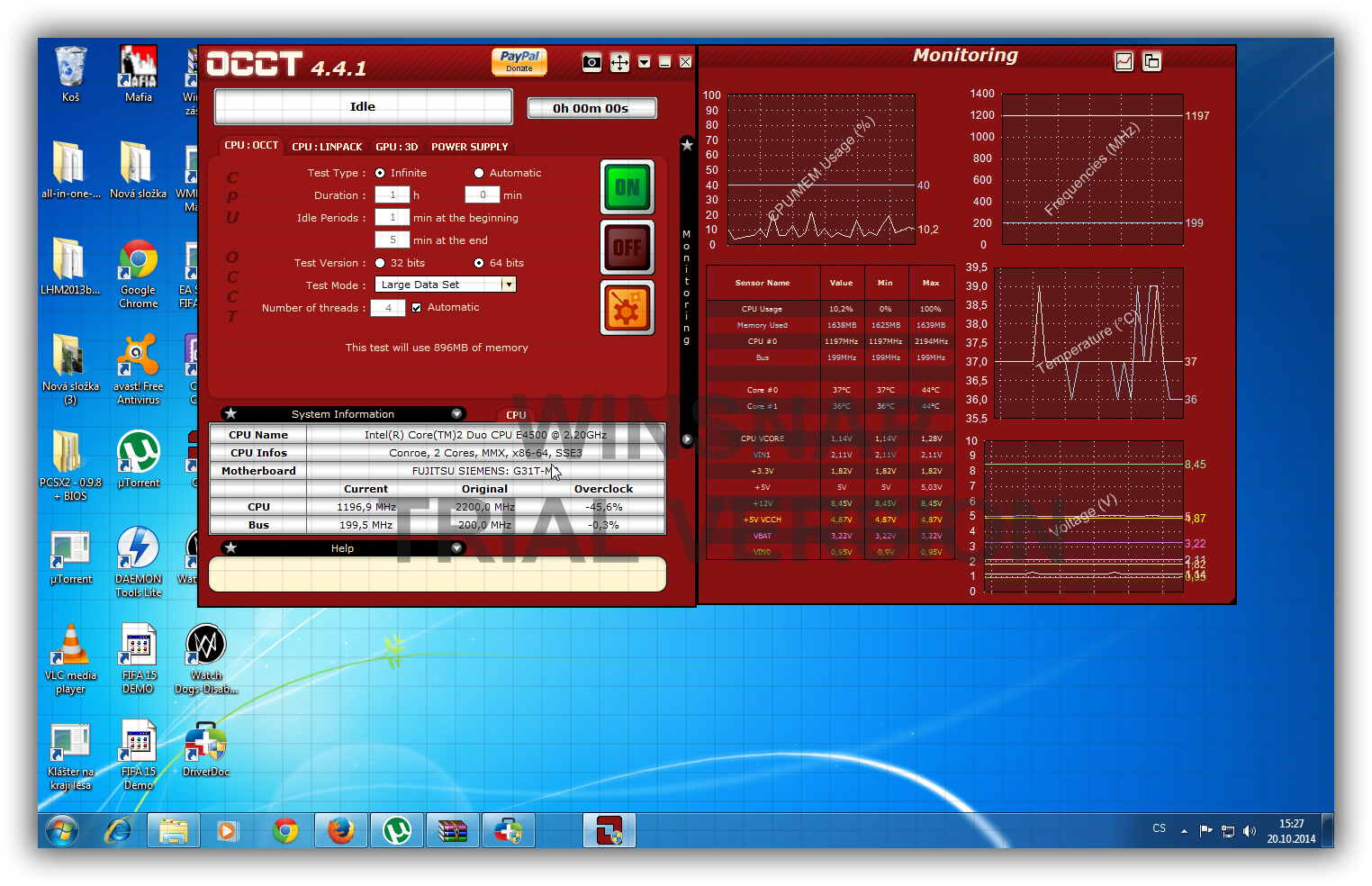Switch to the GPU : 3D tab
1372x886 pixels.
(x=396, y=147)
